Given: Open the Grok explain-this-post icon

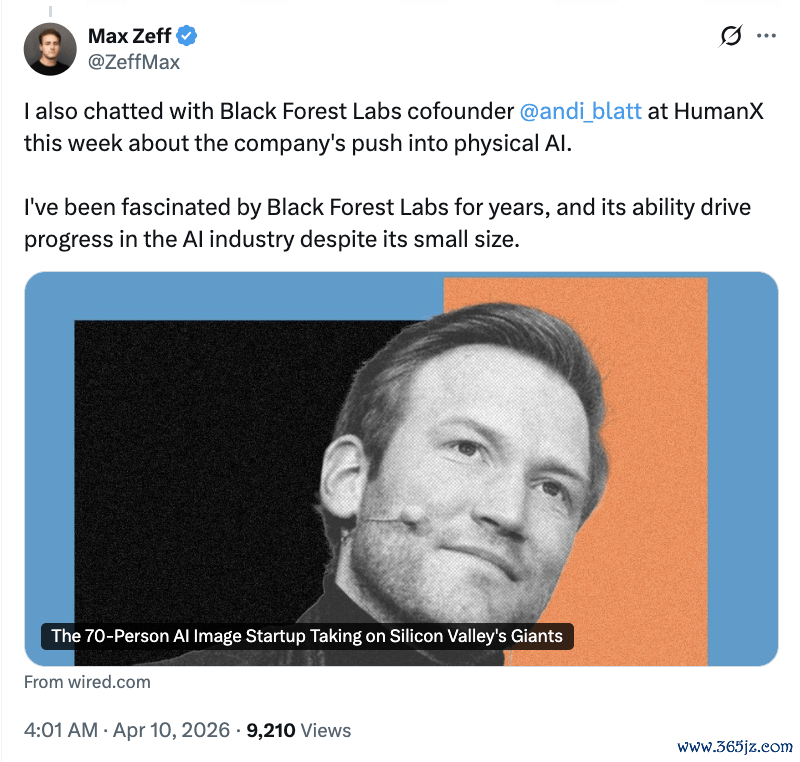Looking at the screenshot, I should 731,36.
